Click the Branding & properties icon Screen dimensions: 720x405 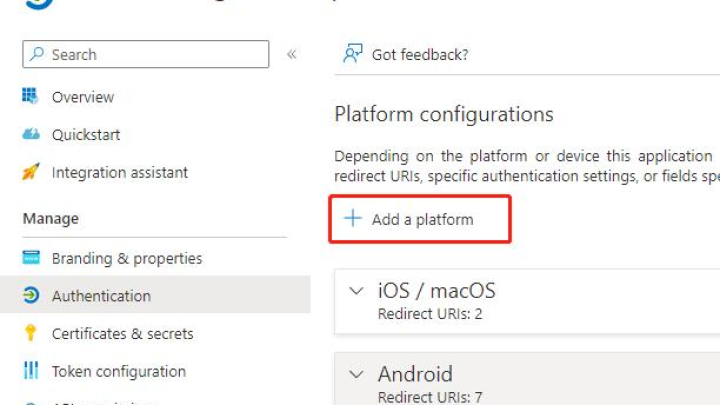pos(31,258)
